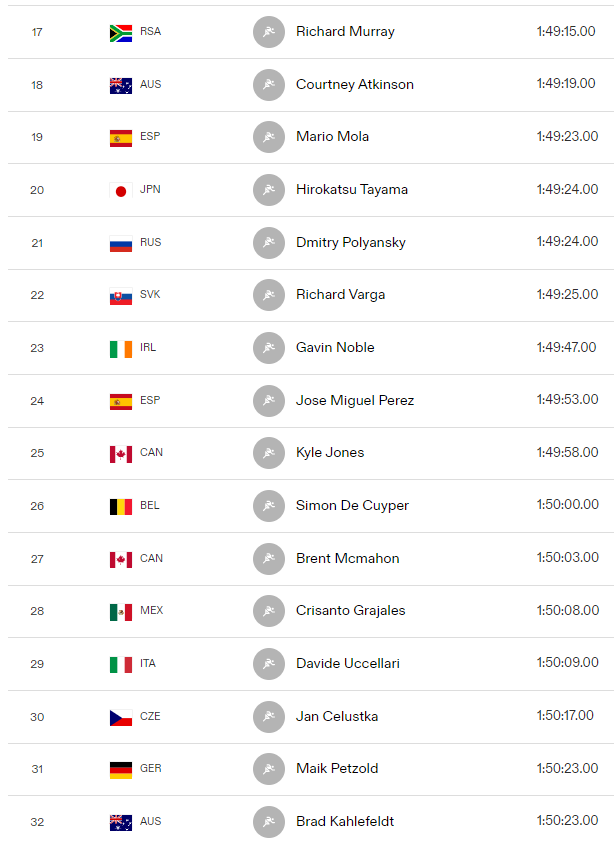Click Simon De Cuyper's avatar icon
The image size is (614, 847).
(x=268, y=506)
